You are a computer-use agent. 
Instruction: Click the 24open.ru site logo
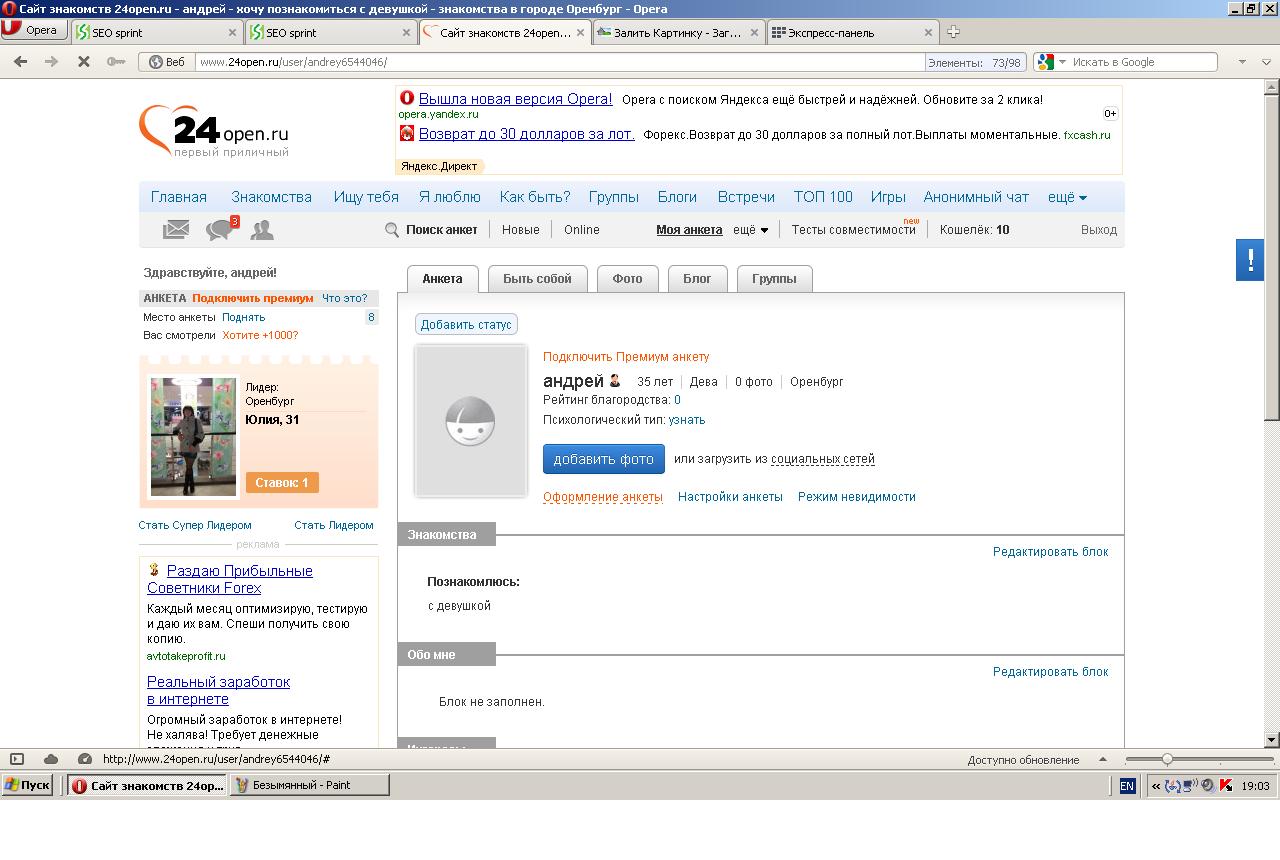214,131
